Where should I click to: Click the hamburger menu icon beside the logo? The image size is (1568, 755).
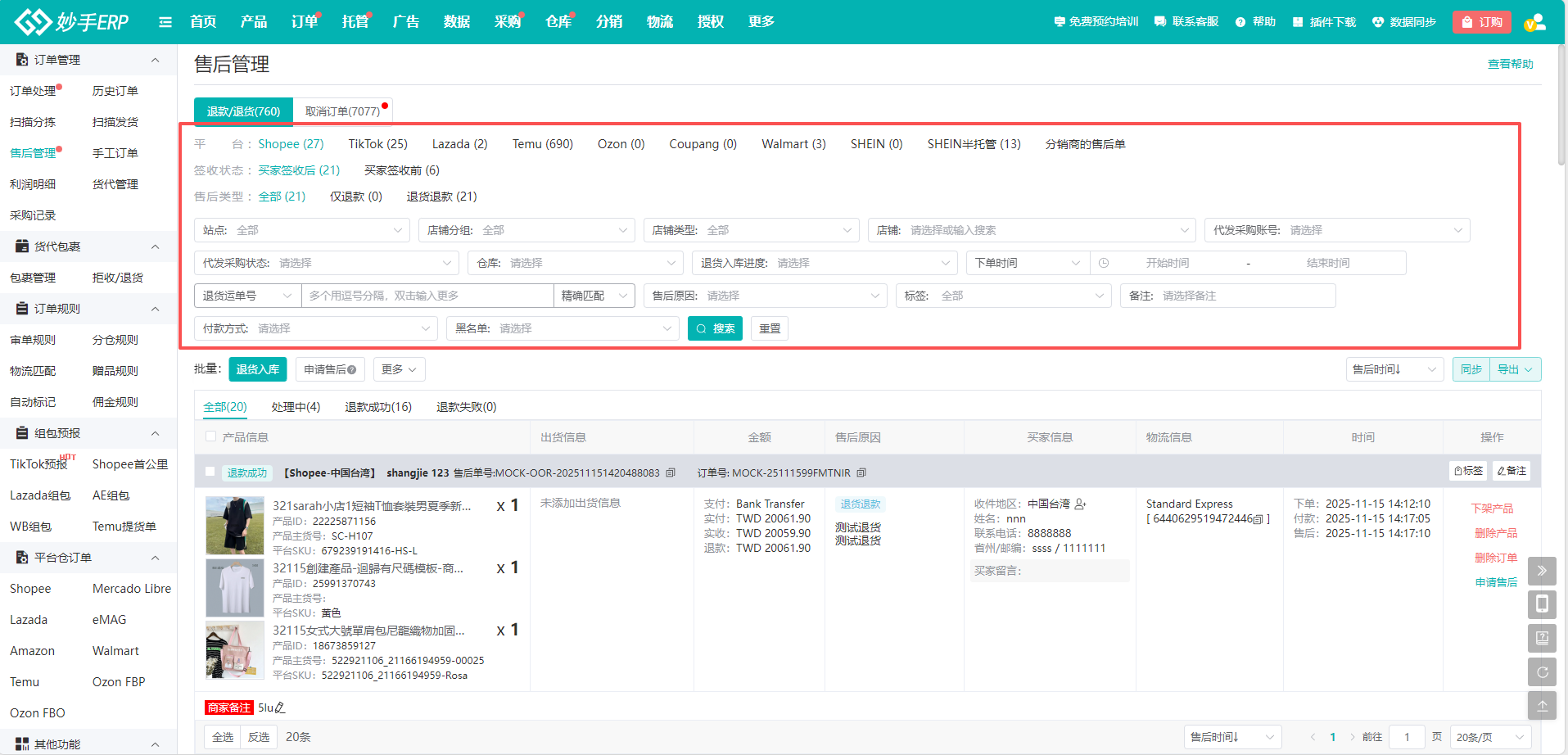tap(165, 22)
